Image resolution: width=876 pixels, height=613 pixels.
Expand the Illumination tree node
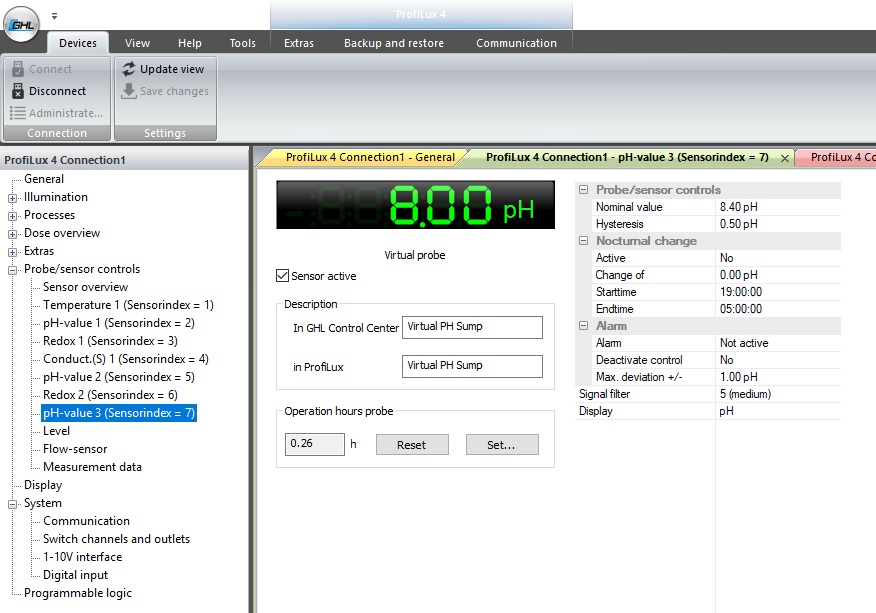click(x=12, y=198)
